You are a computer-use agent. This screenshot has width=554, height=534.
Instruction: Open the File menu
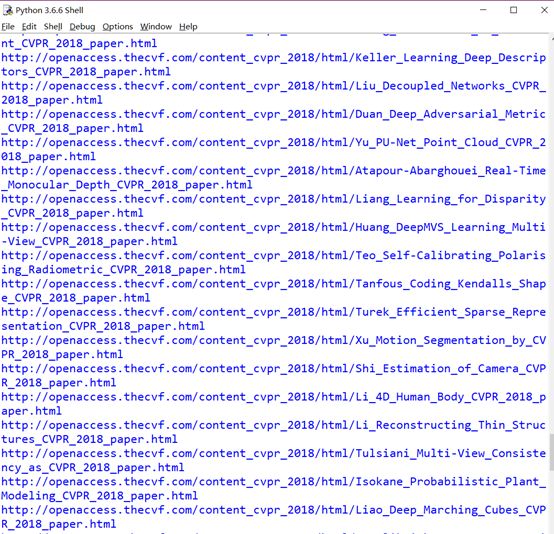point(8,27)
